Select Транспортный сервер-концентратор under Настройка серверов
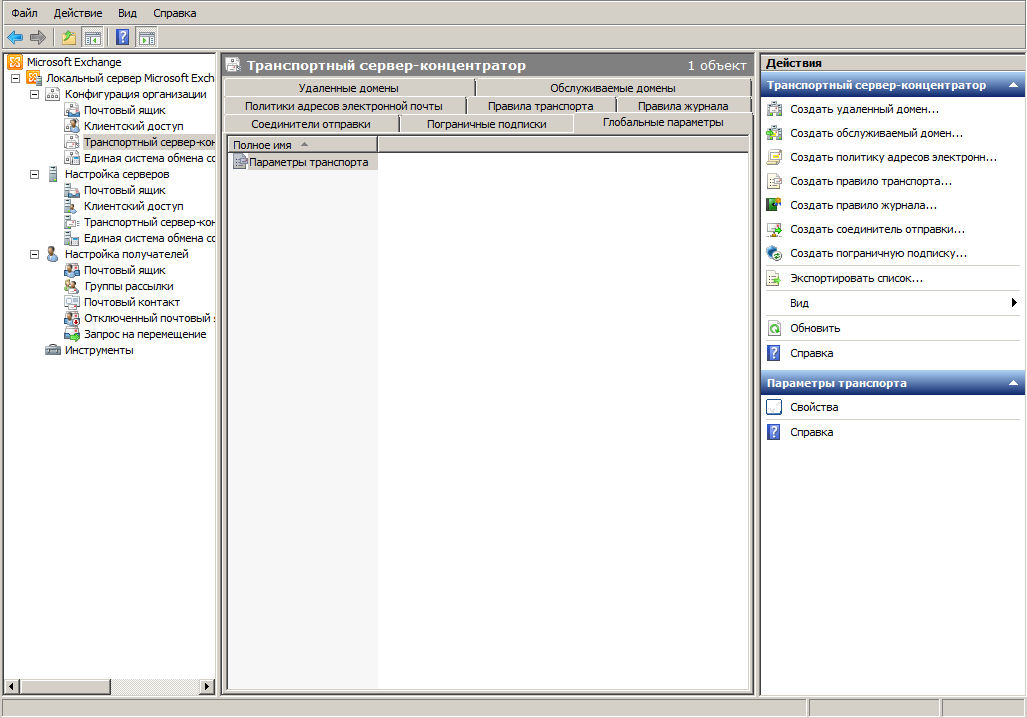Screen dimensions: 1027x718 click(x=149, y=222)
